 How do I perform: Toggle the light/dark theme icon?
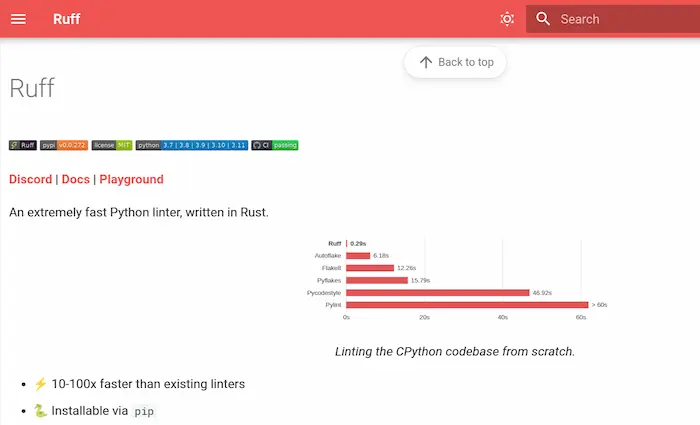point(507,19)
